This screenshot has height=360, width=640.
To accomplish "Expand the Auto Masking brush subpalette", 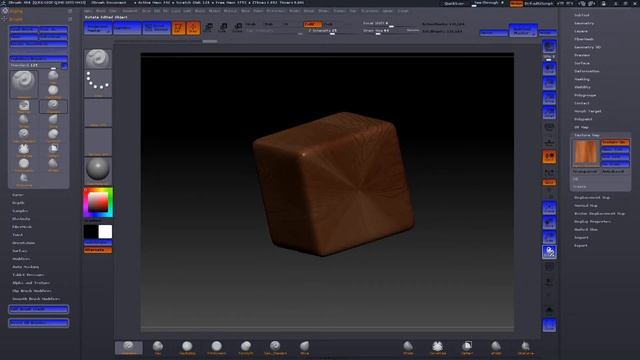I will pyautogui.click(x=26, y=267).
